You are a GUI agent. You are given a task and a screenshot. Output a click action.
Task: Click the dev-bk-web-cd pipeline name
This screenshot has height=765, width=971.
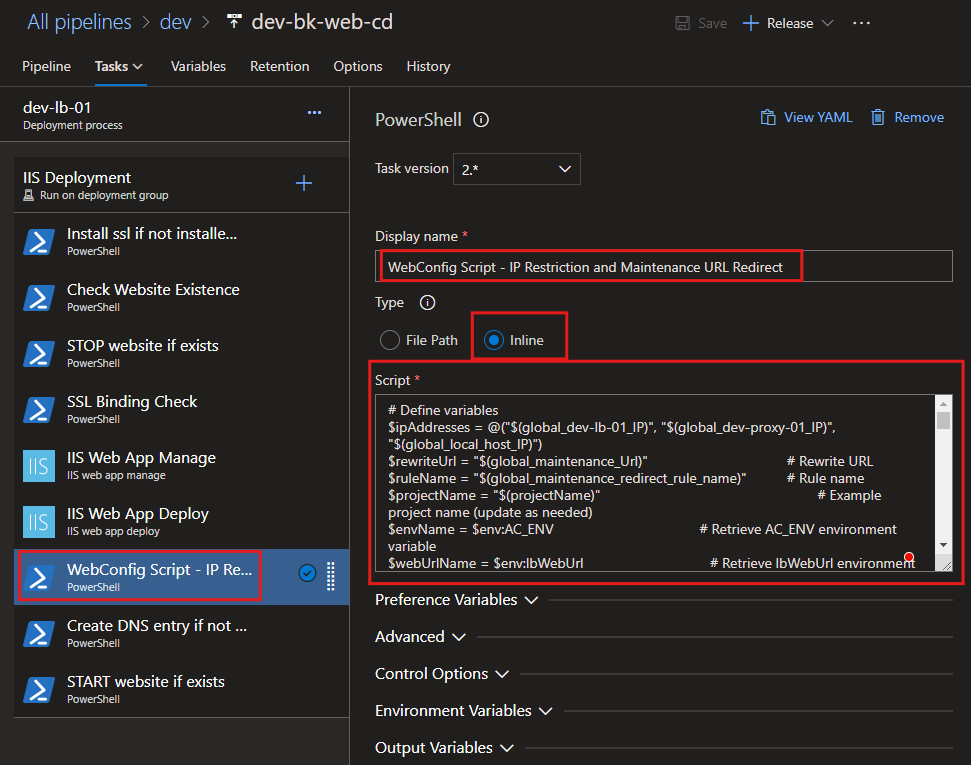[322, 22]
